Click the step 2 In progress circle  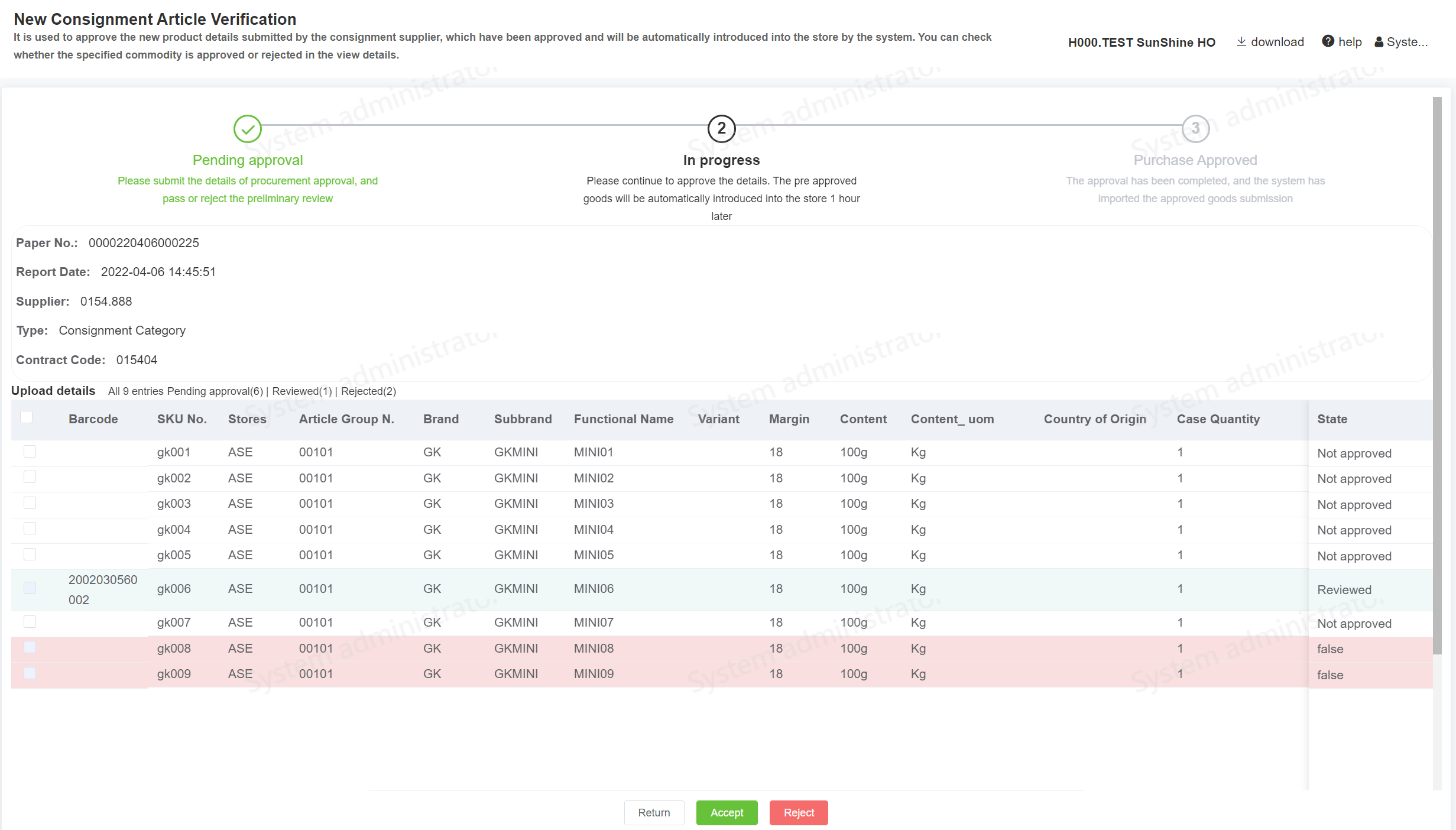pyautogui.click(x=721, y=129)
